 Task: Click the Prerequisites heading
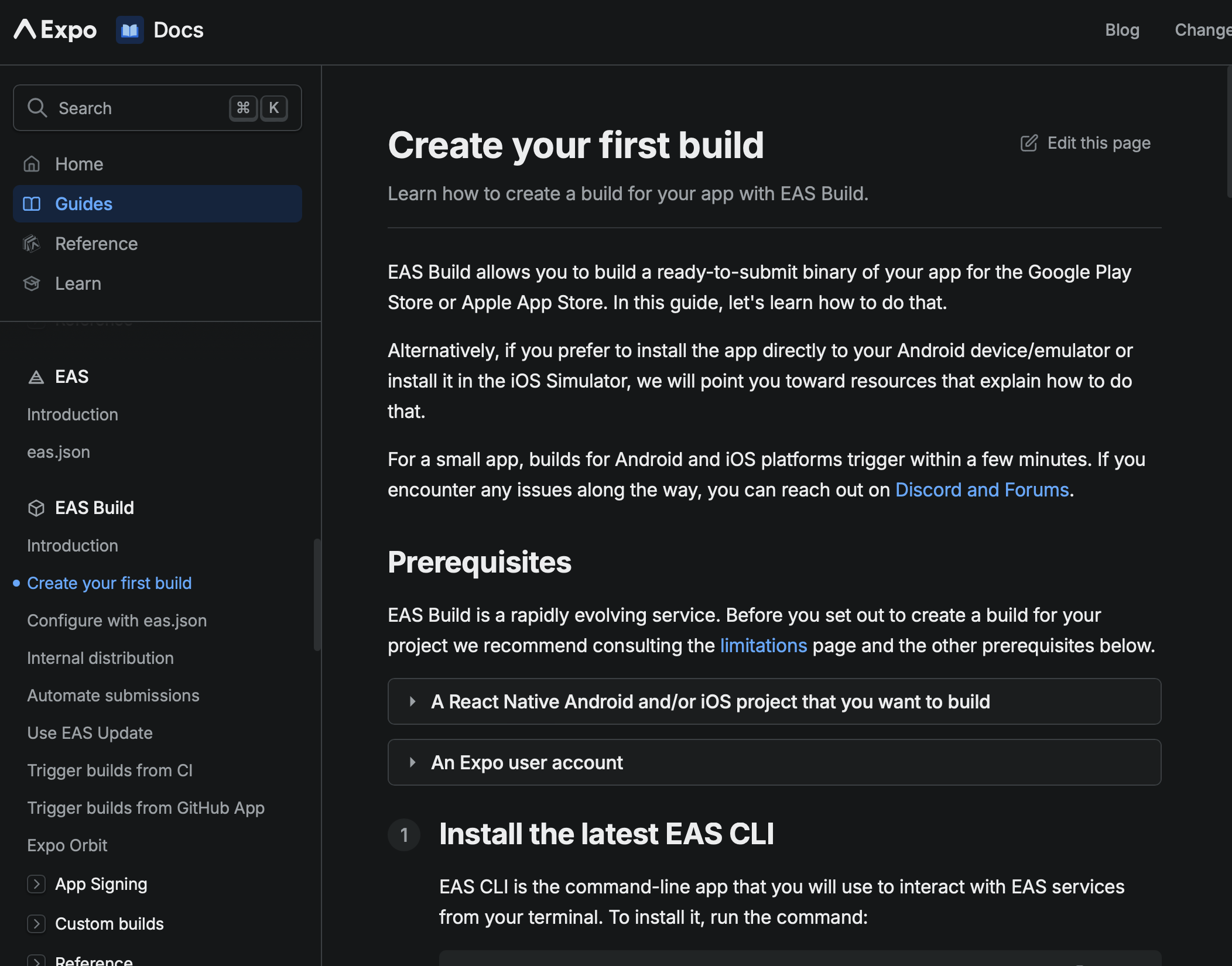480,562
